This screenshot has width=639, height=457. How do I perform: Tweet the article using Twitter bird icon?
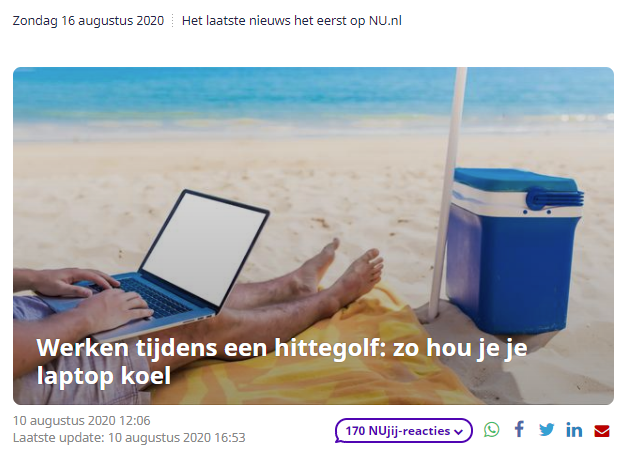coord(546,430)
